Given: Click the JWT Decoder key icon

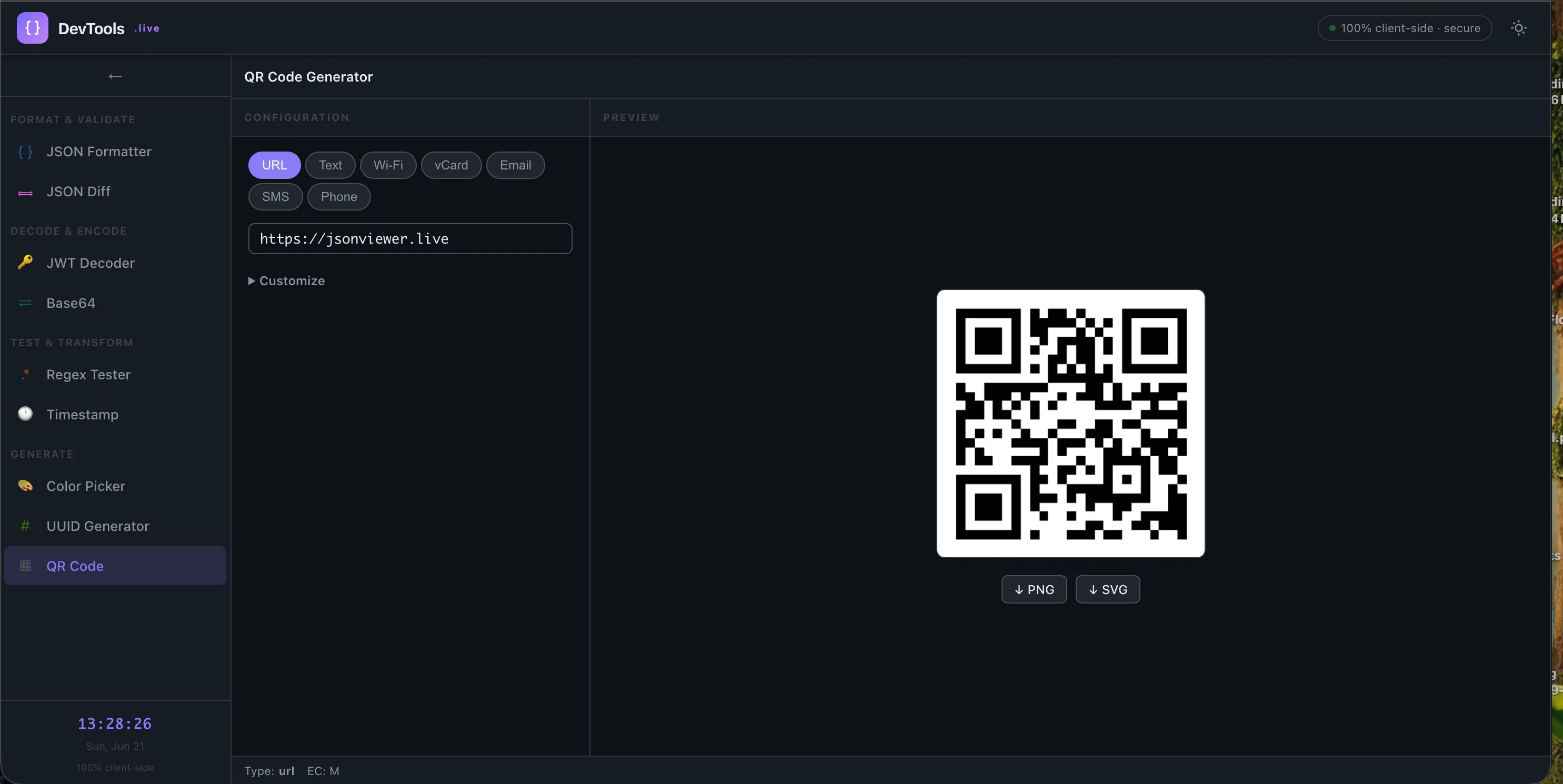Looking at the screenshot, I should 25,263.
